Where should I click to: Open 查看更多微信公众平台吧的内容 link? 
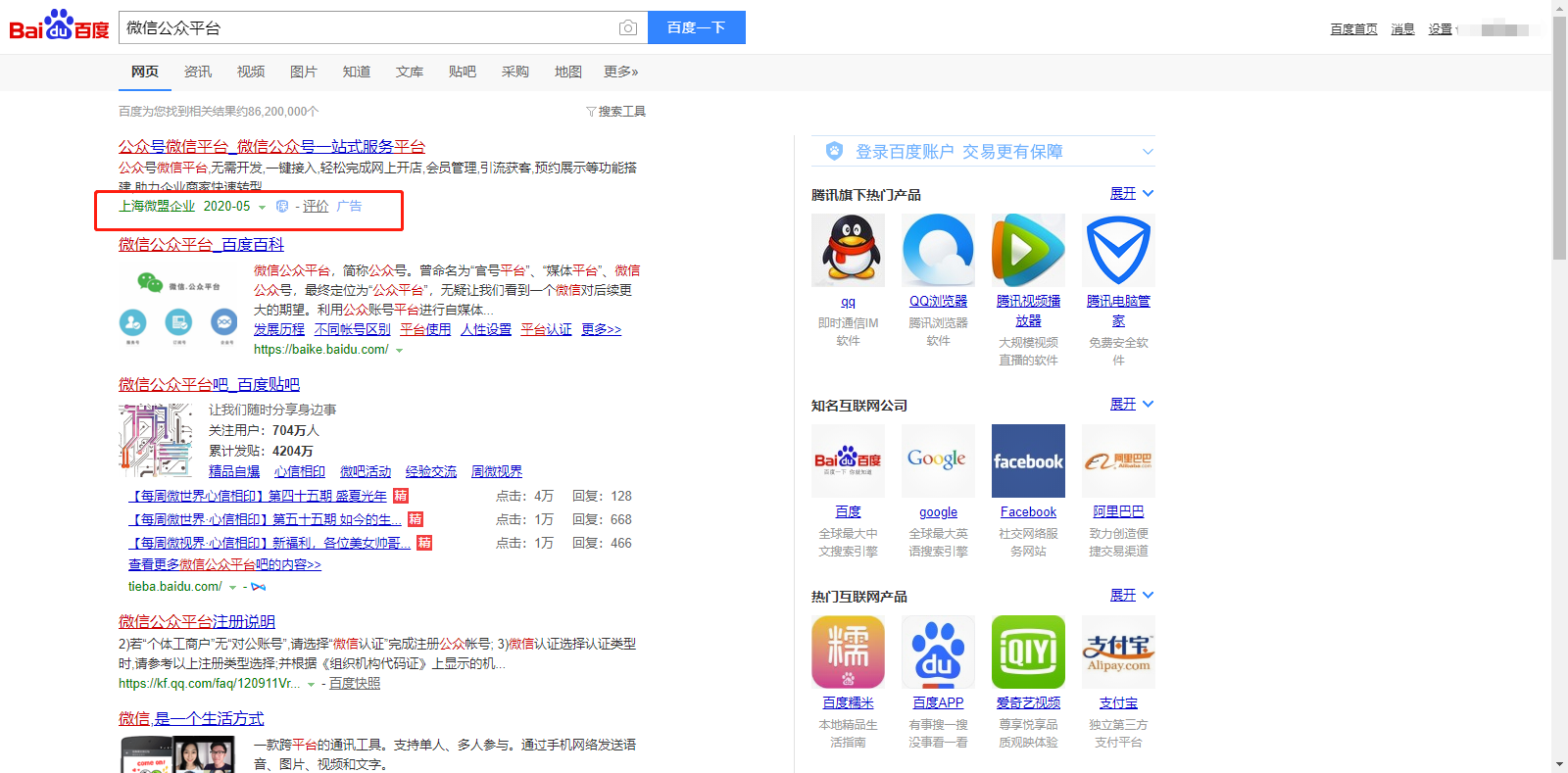pos(224,564)
